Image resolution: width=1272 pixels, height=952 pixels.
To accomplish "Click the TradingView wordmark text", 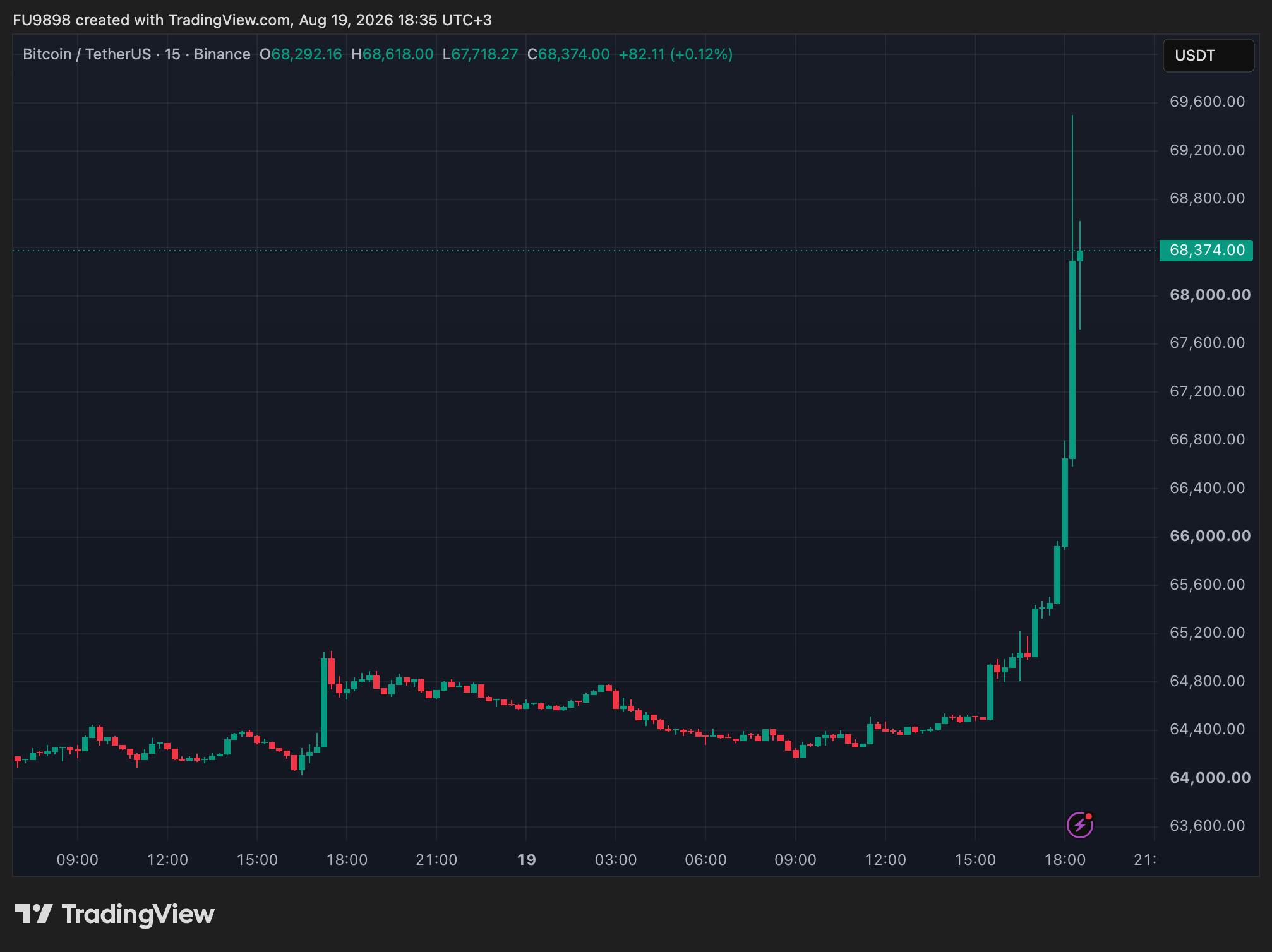I will pyautogui.click(x=138, y=914).
